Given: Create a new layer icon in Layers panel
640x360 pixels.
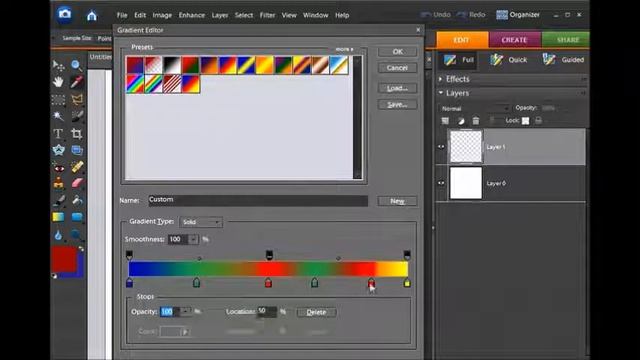Looking at the screenshot, I should (x=445, y=121).
